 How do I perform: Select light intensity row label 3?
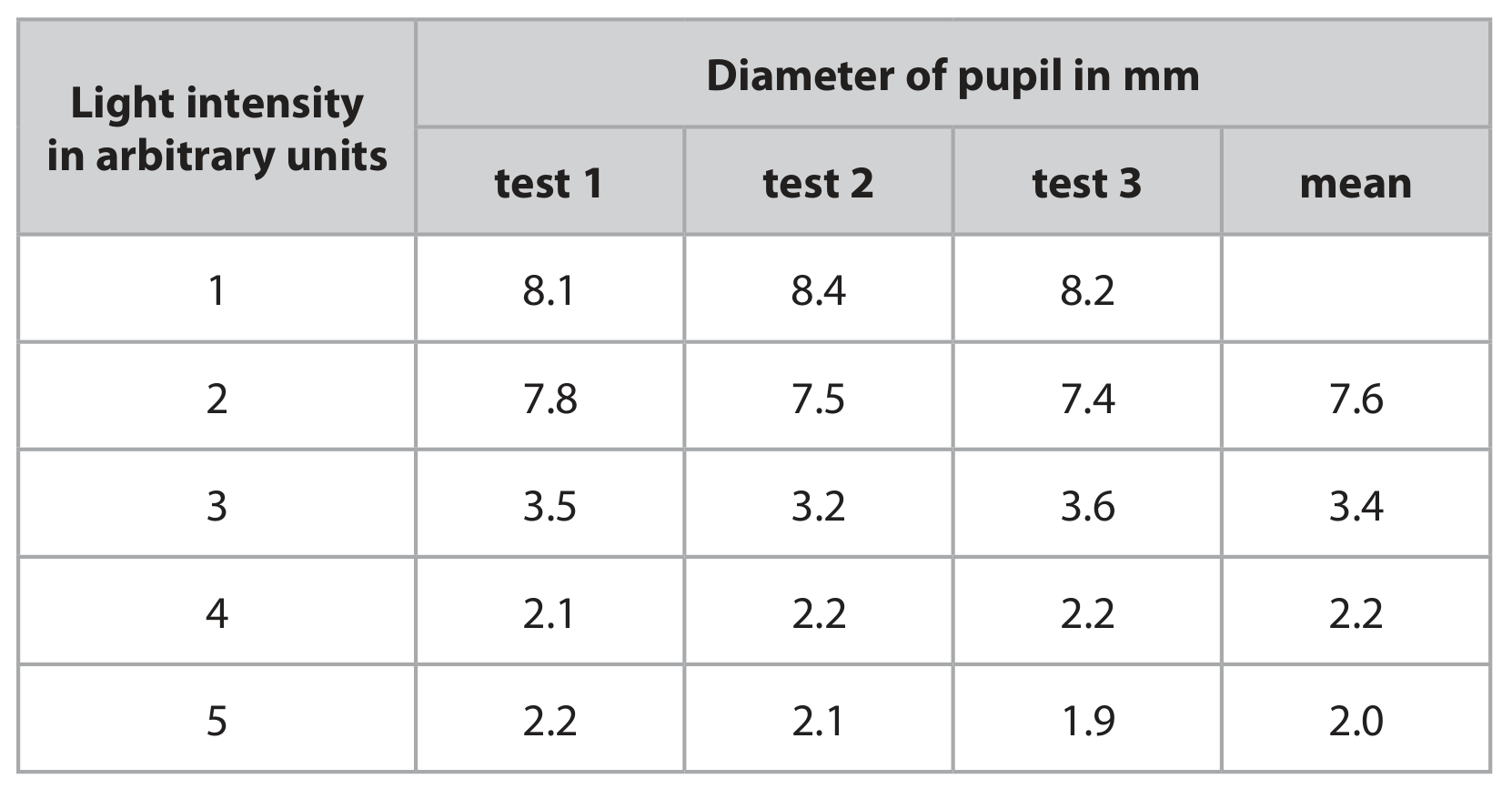217,504
